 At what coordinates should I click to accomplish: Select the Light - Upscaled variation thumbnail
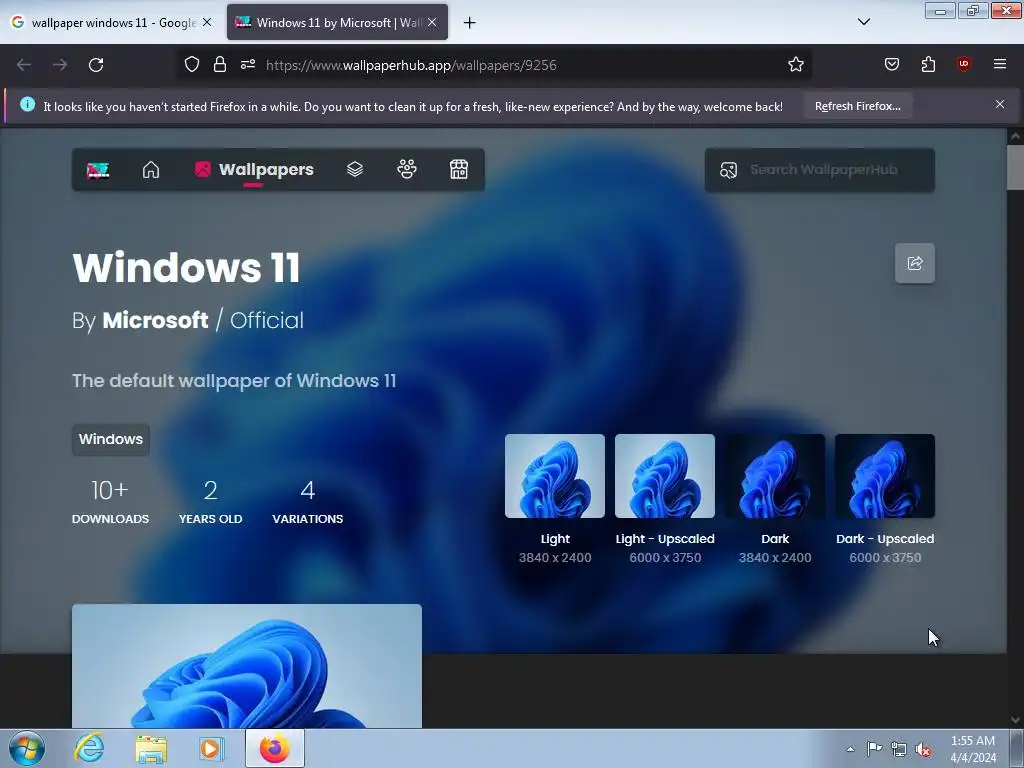tap(665, 476)
